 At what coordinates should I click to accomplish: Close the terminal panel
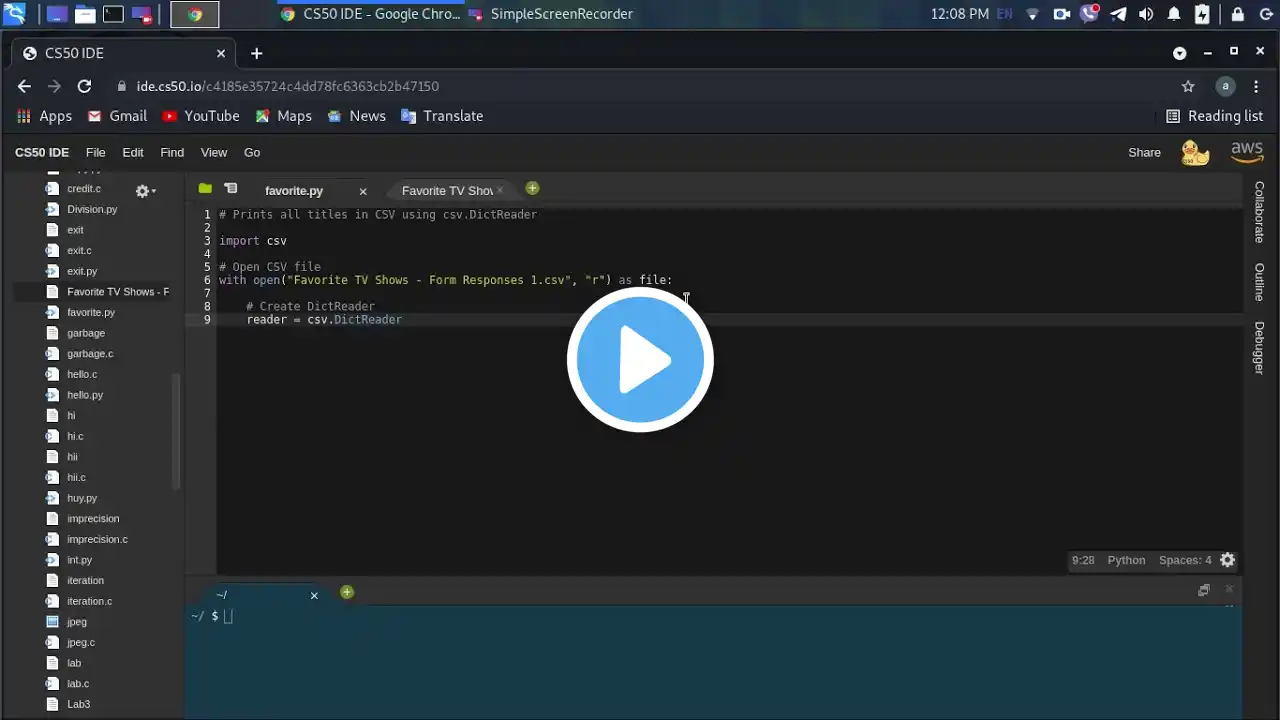[x=1229, y=589]
